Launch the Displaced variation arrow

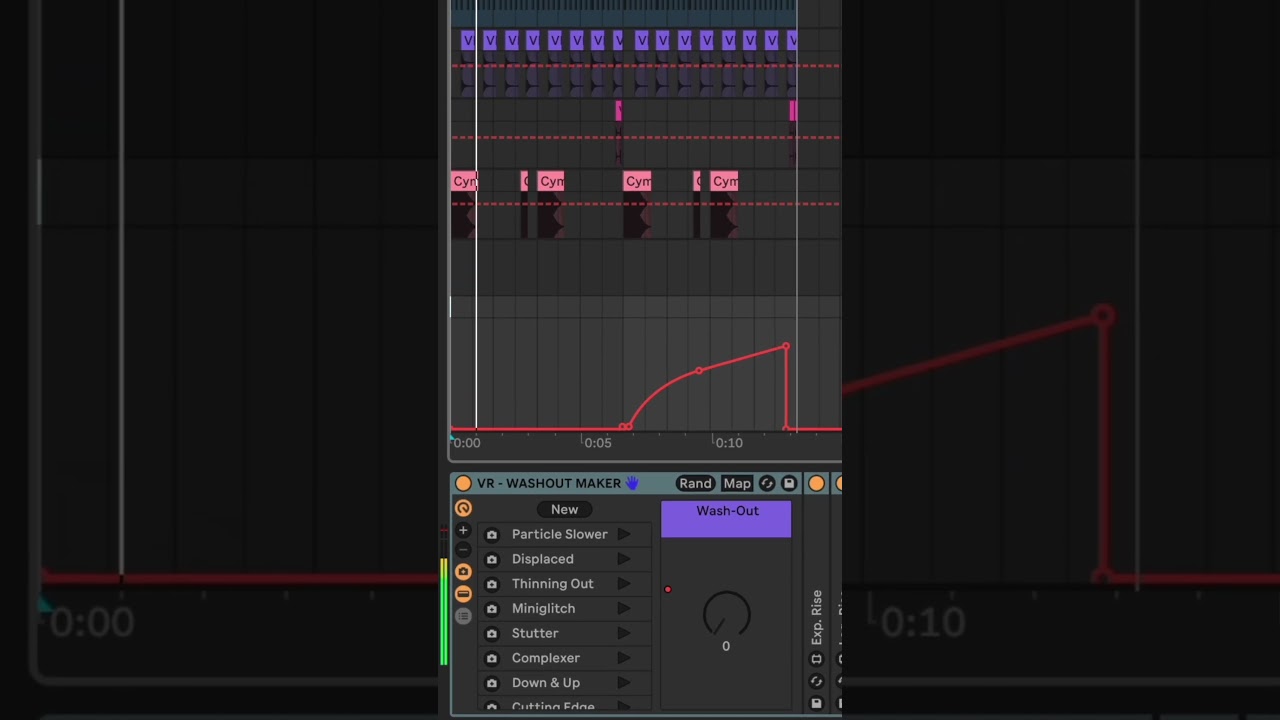[x=623, y=559]
